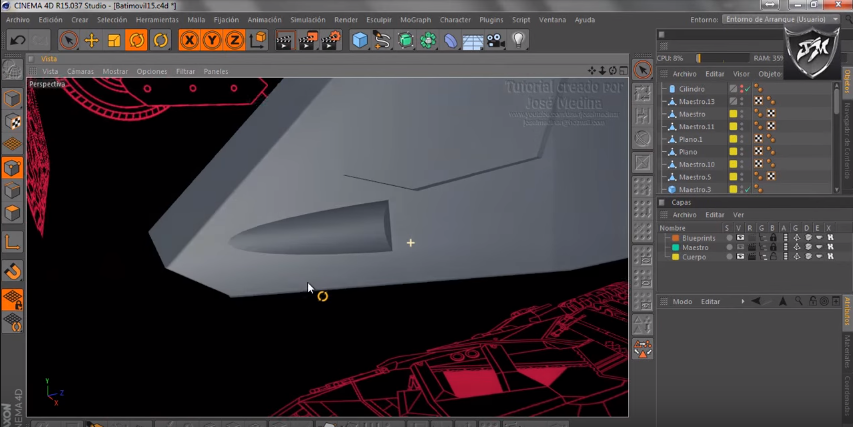Add a Cube primitive object
This screenshot has height=427, width=853.
(x=360, y=40)
